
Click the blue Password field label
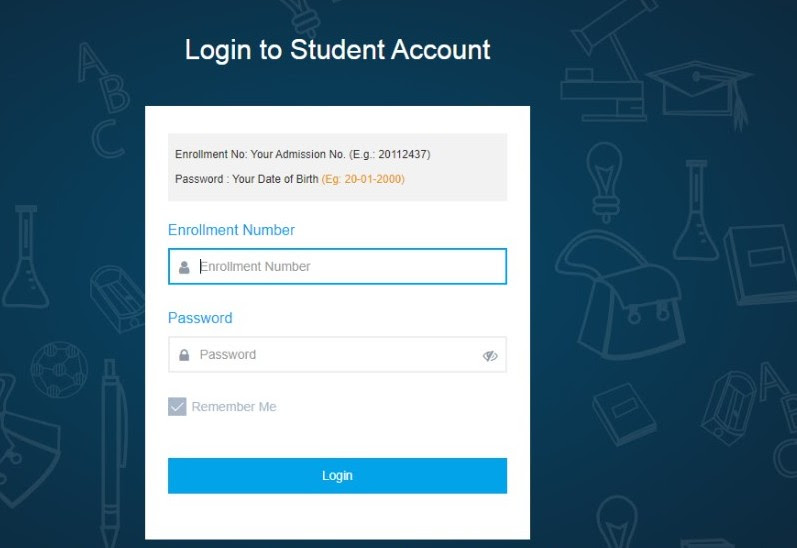click(x=200, y=318)
